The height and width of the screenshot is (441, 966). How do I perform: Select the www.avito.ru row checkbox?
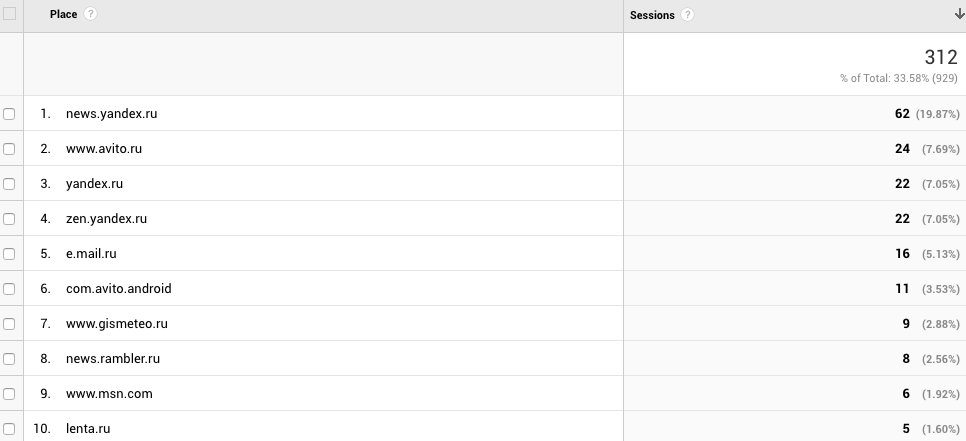(x=10, y=149)
